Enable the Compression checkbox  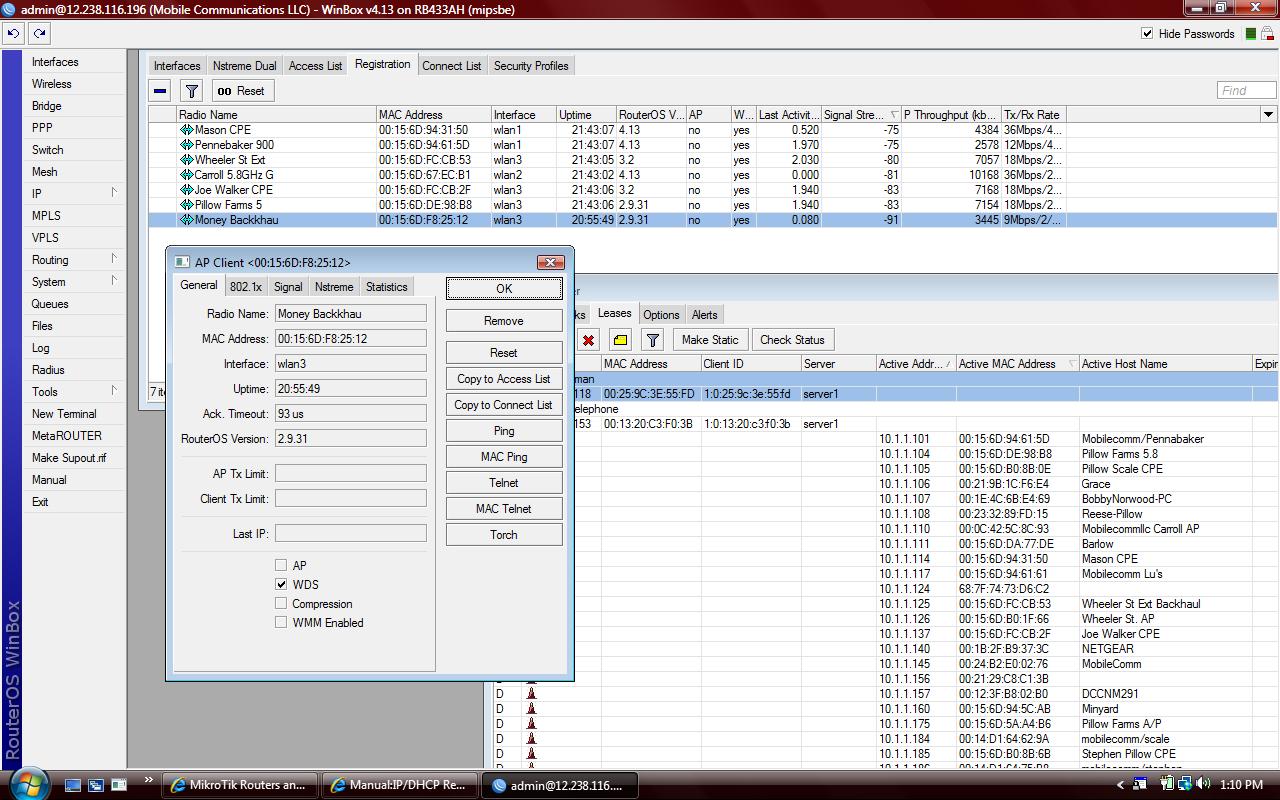[x=281, y=603]
